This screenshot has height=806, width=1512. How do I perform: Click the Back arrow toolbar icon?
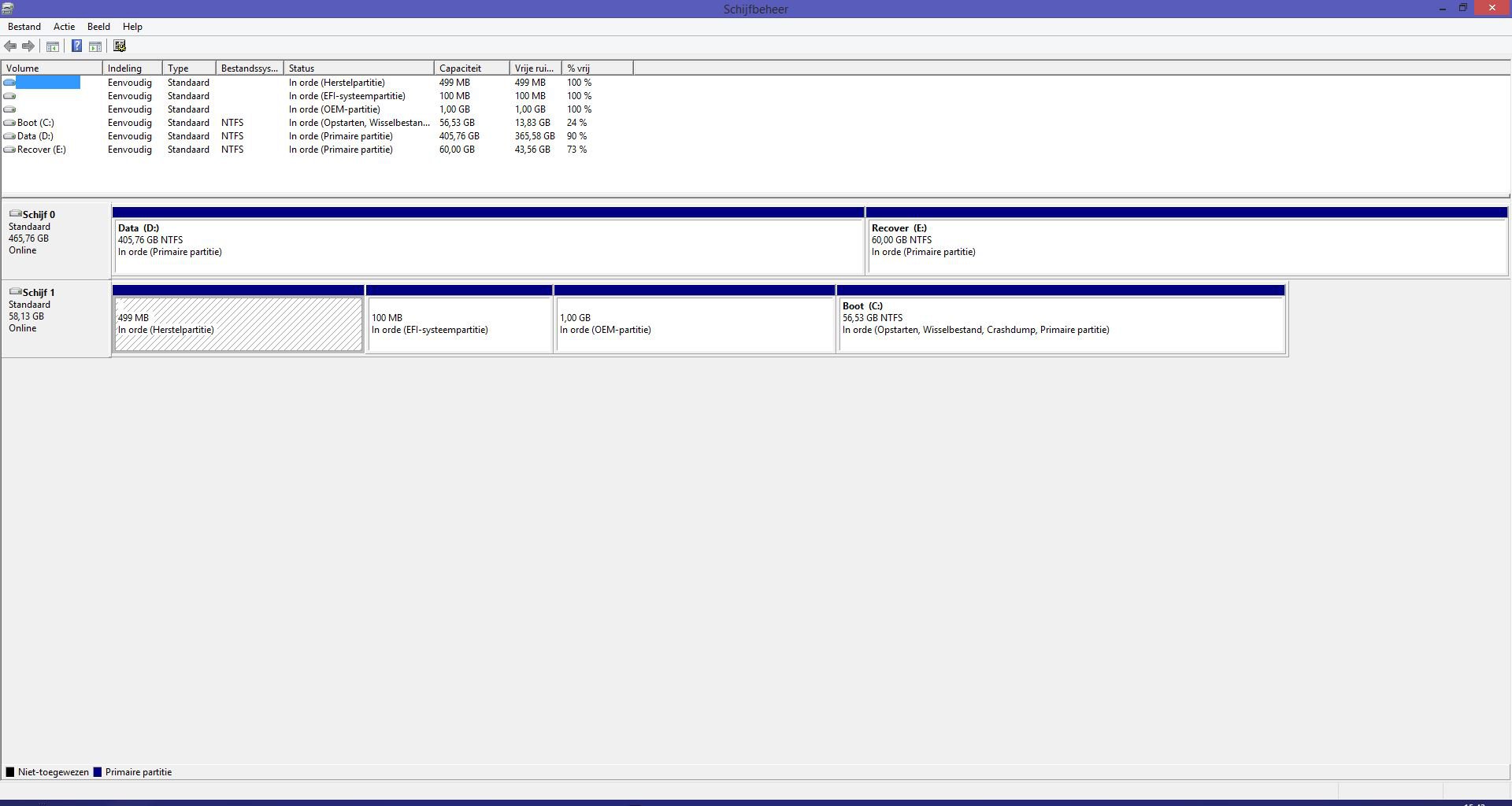[10, 46]
